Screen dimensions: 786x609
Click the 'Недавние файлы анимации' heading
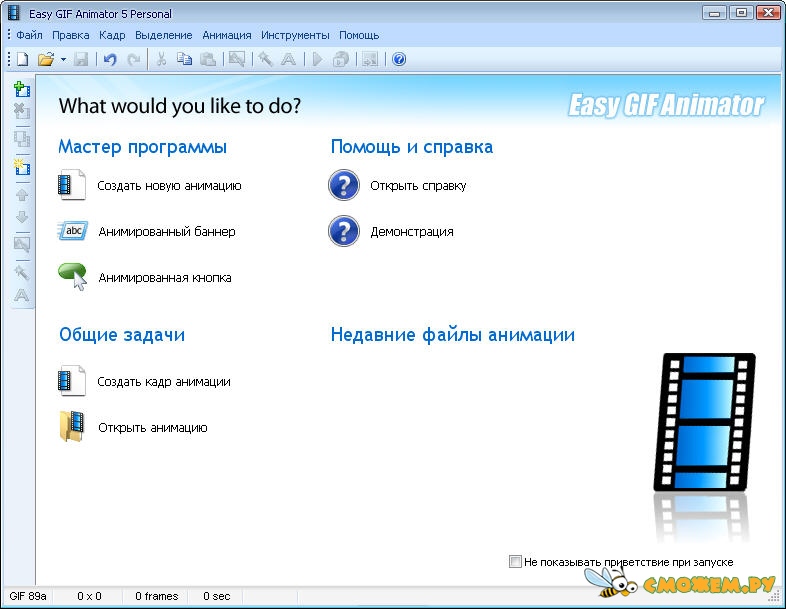pyautogui.click(x=453, y=334)
